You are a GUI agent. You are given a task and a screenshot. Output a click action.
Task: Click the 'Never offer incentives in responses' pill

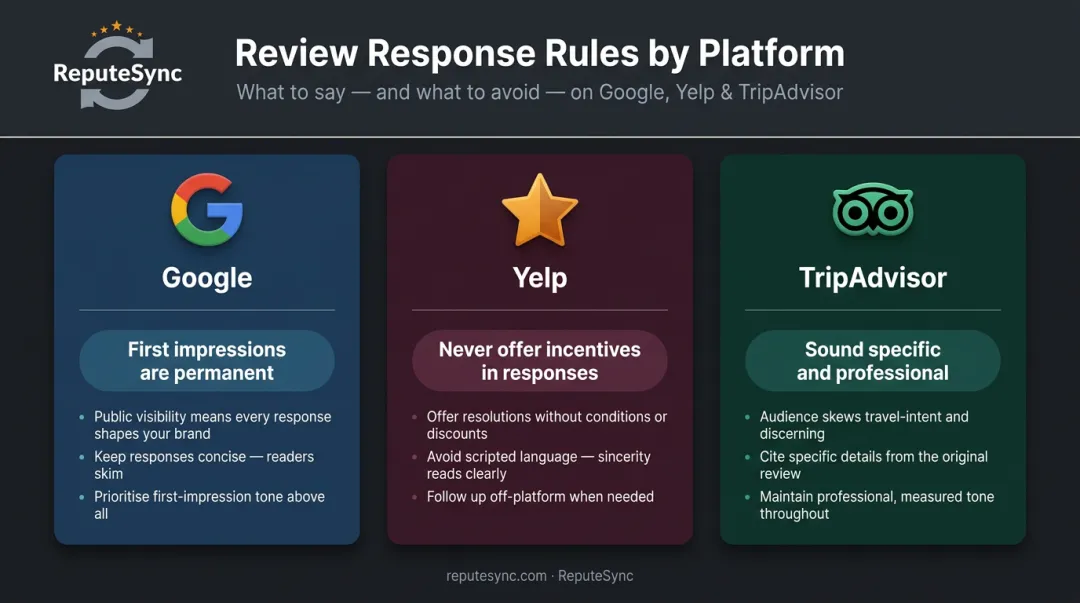click(539, 360)
